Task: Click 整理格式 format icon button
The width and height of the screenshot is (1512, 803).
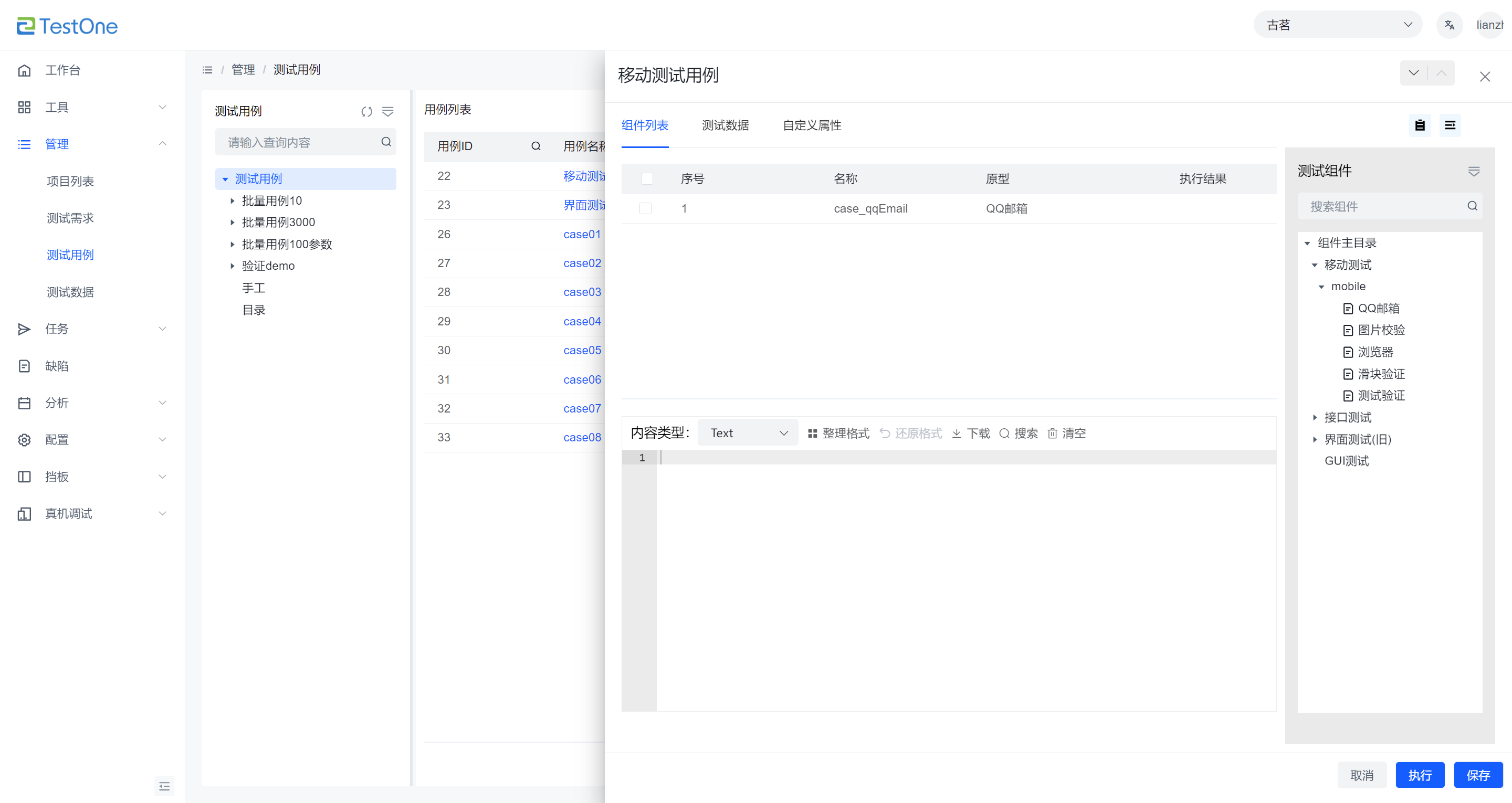Action: [838, 433]
